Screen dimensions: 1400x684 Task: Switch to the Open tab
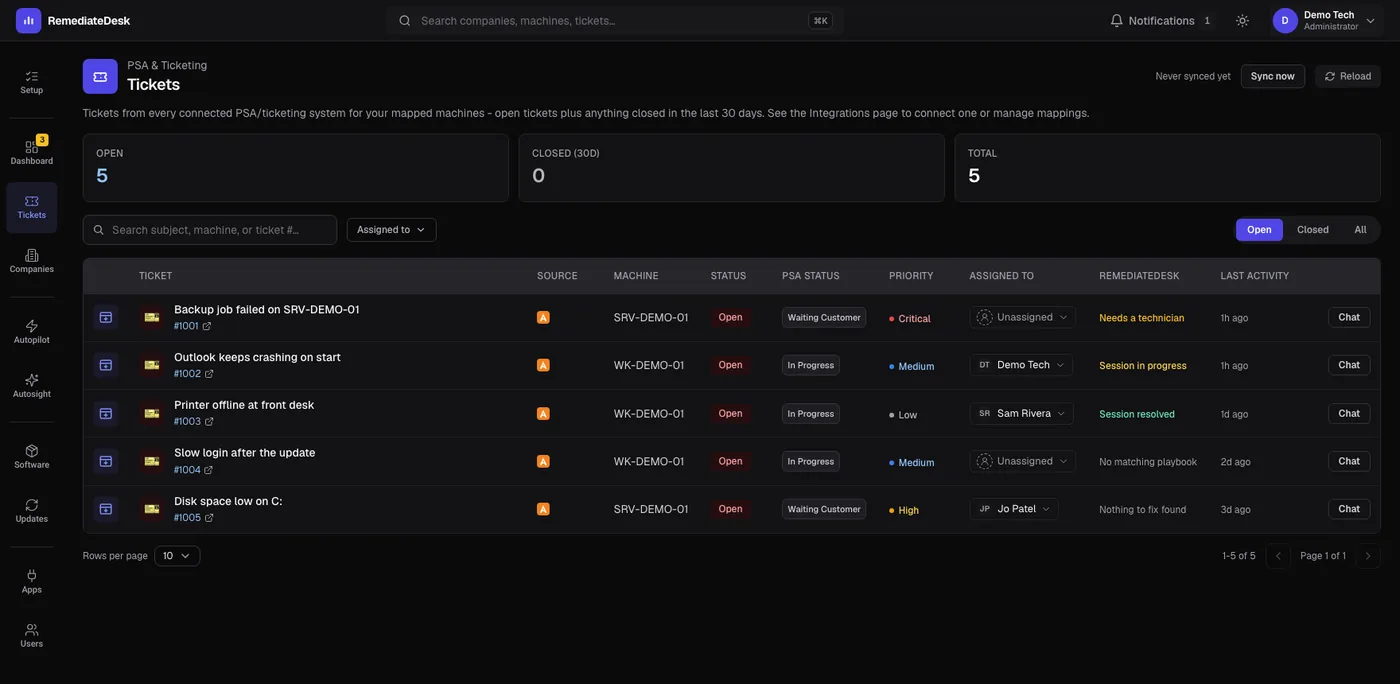point(1259,230)
